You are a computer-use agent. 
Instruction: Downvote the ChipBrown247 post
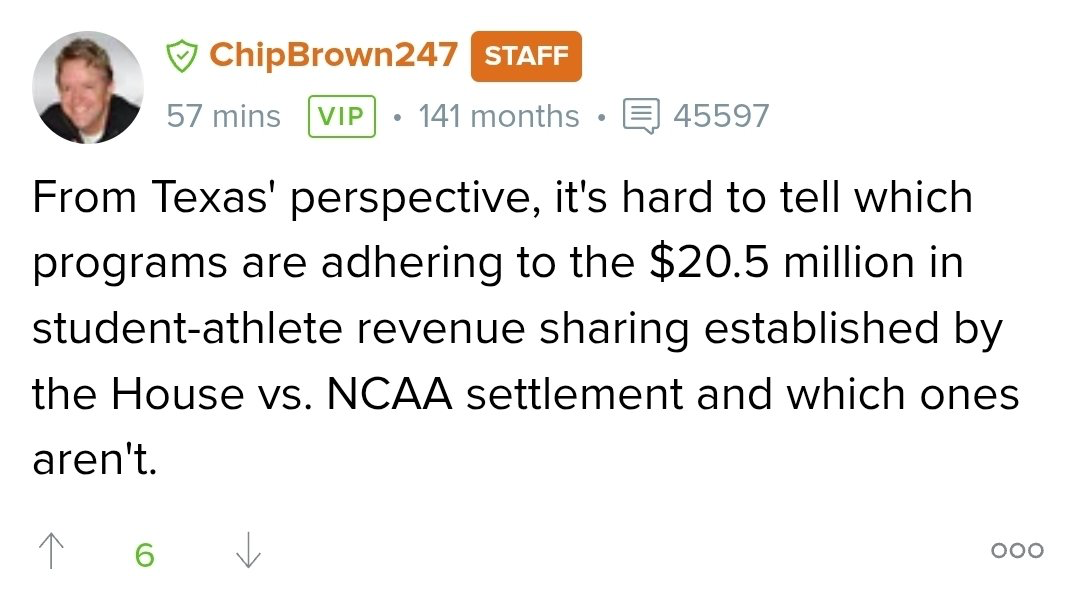coord(247,551)
